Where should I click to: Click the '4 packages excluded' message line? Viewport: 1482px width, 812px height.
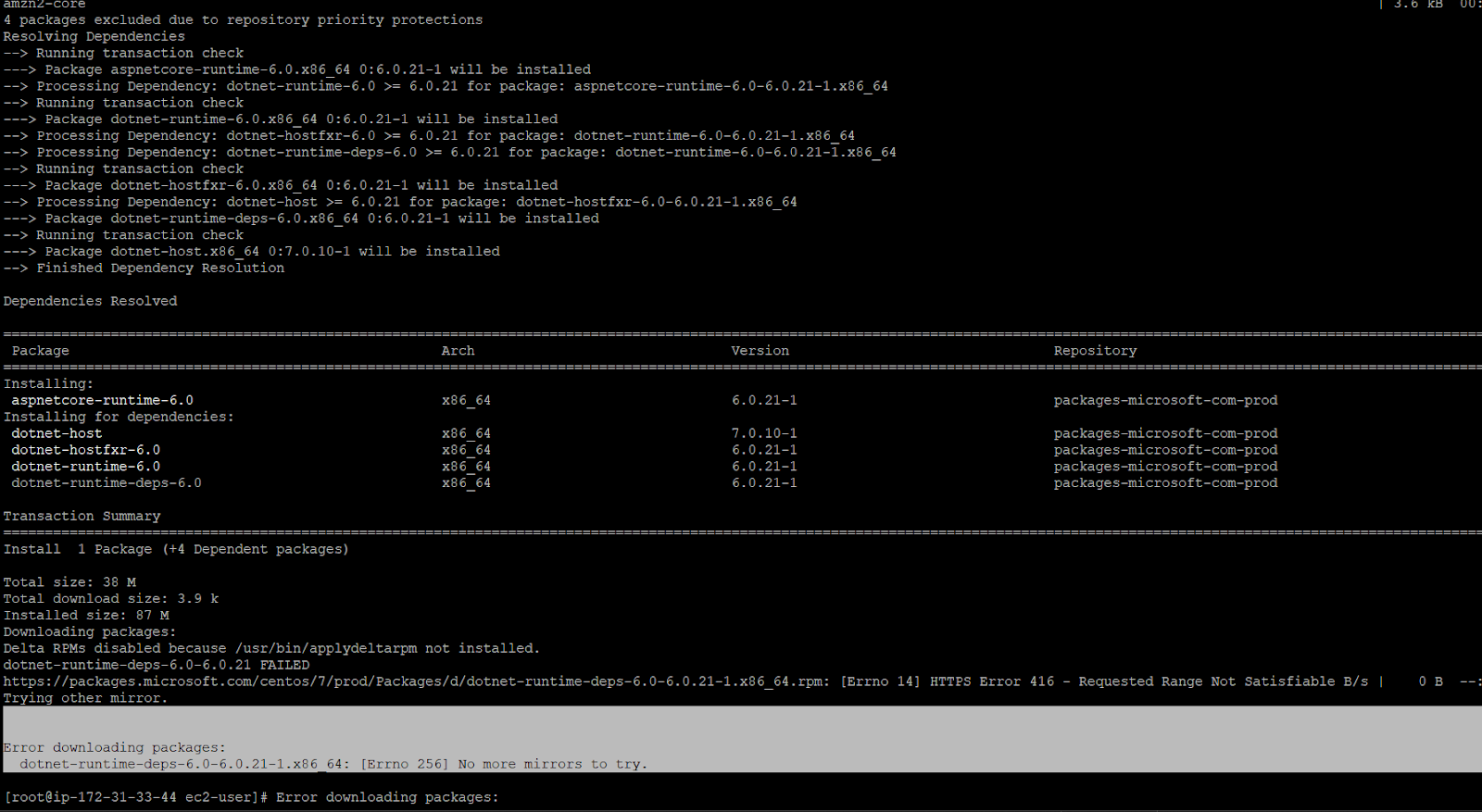[243, 20]
